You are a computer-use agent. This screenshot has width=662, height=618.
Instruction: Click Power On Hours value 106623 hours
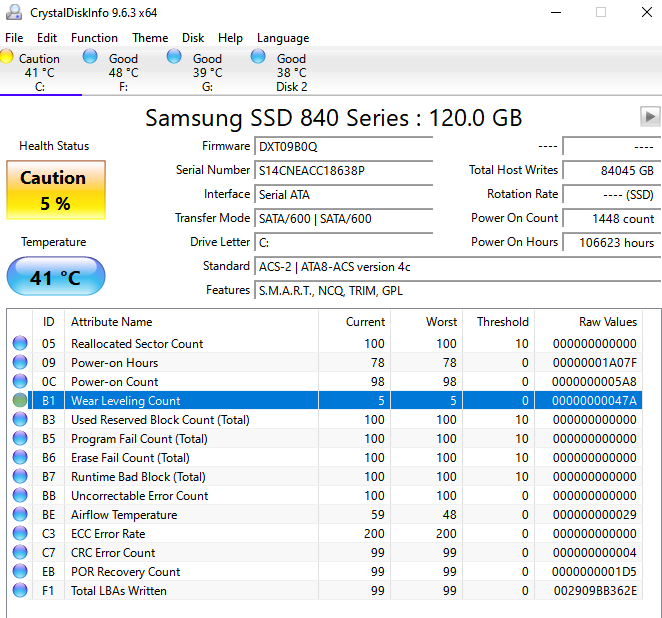coord(612,243)
